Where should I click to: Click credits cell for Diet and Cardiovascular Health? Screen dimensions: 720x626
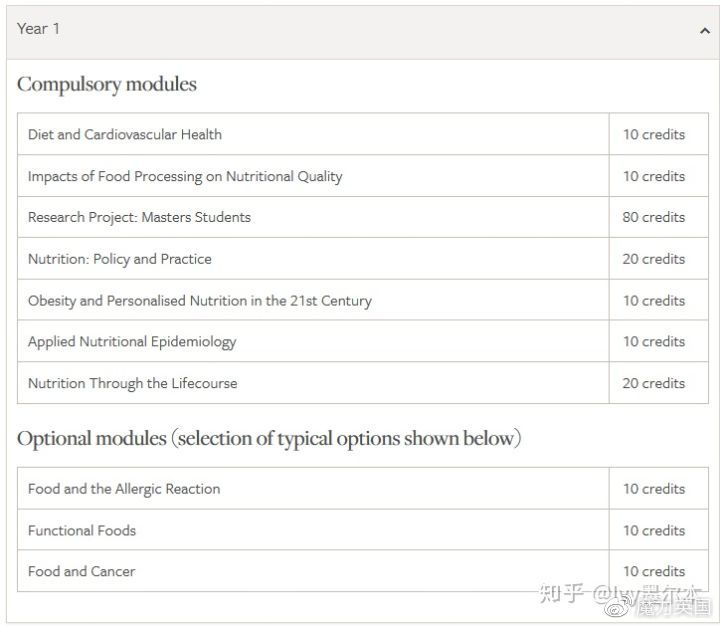[x=654, y=134]
